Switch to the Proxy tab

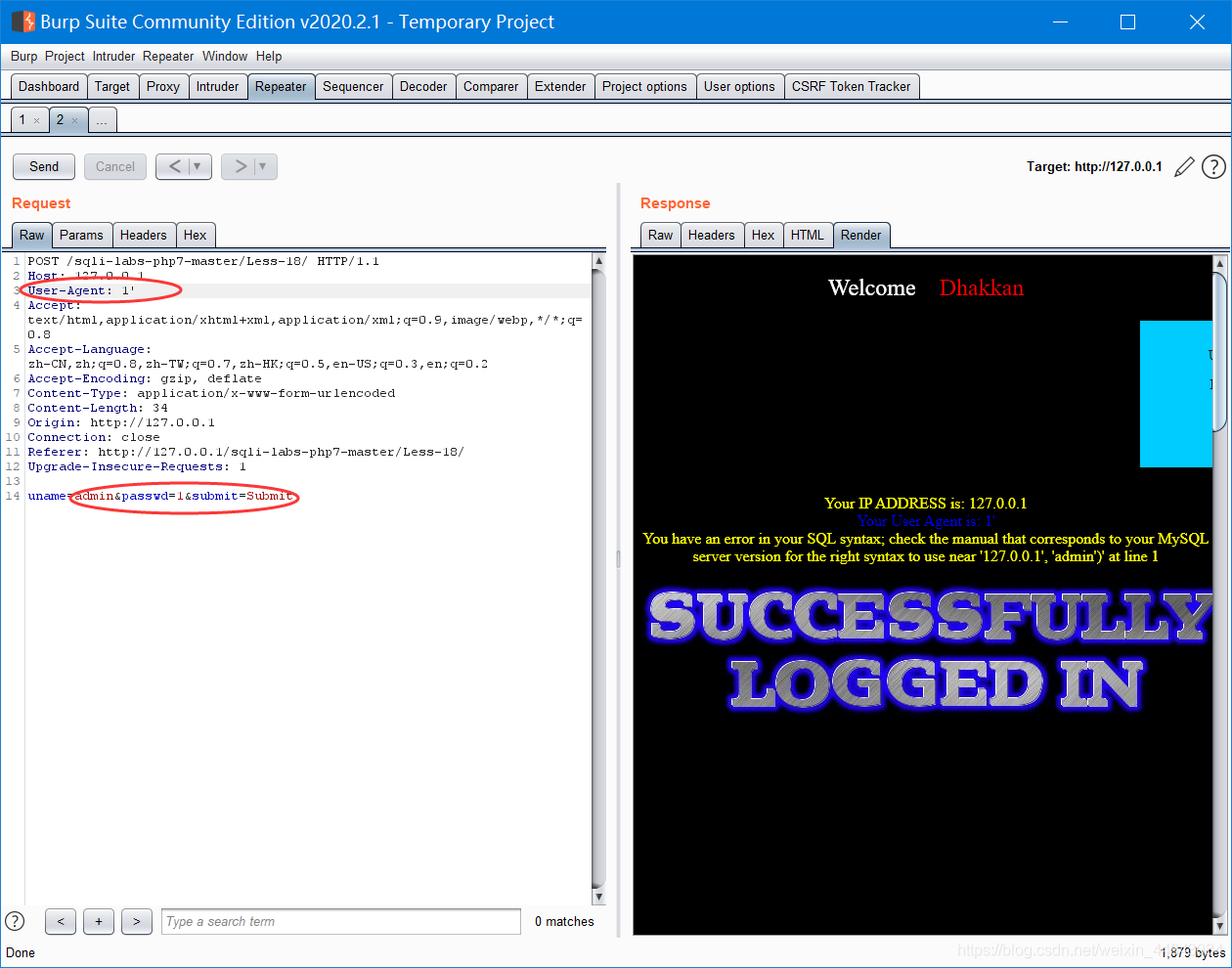(x=163, y=86)
